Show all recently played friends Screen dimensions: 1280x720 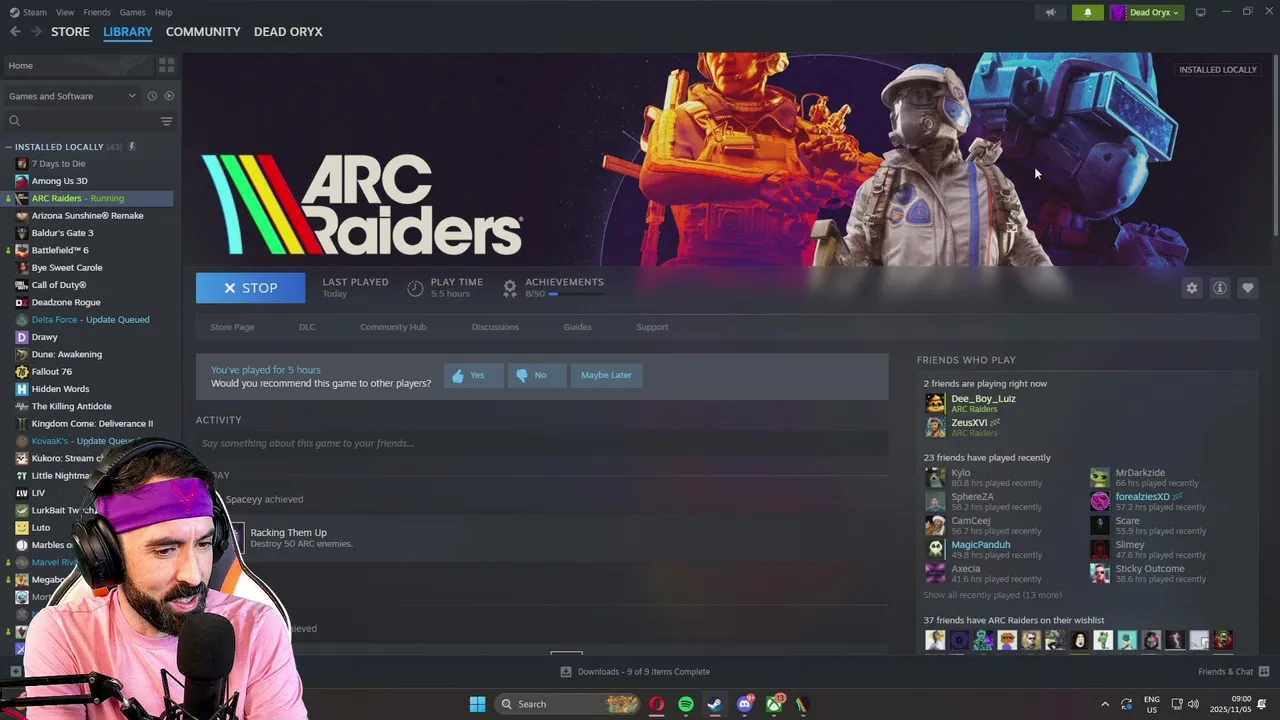pyautogui.click(x=992, y=595)
